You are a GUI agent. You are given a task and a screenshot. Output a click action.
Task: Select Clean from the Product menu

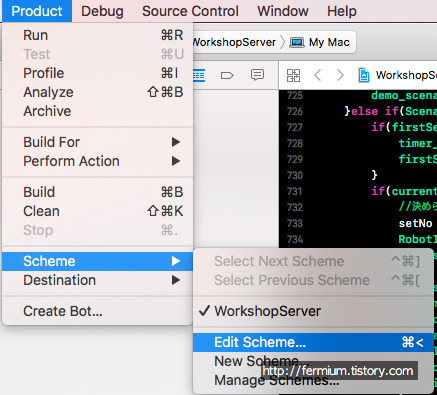click(97, 211)
